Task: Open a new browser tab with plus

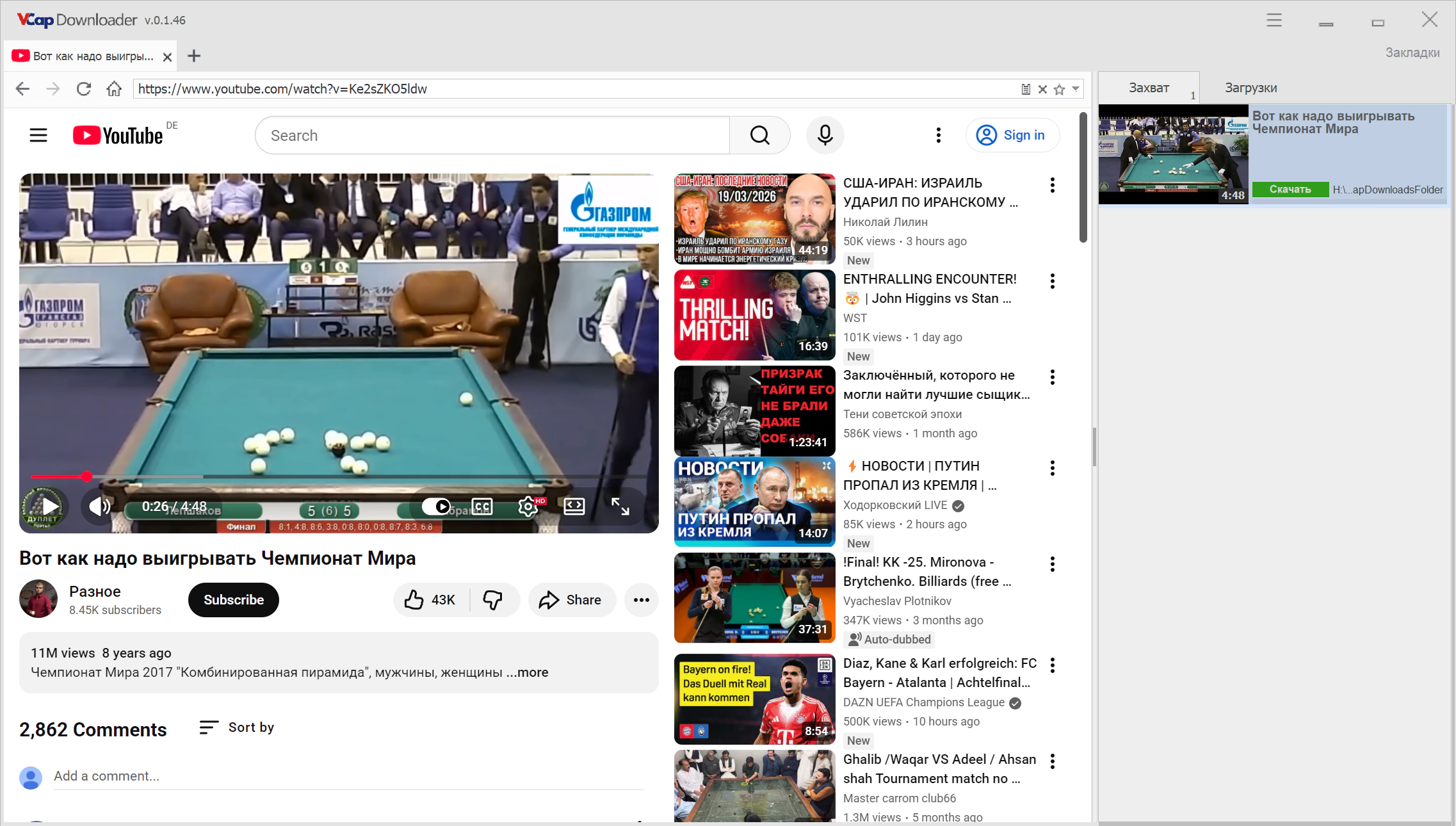Action: (x=194, y=56)
